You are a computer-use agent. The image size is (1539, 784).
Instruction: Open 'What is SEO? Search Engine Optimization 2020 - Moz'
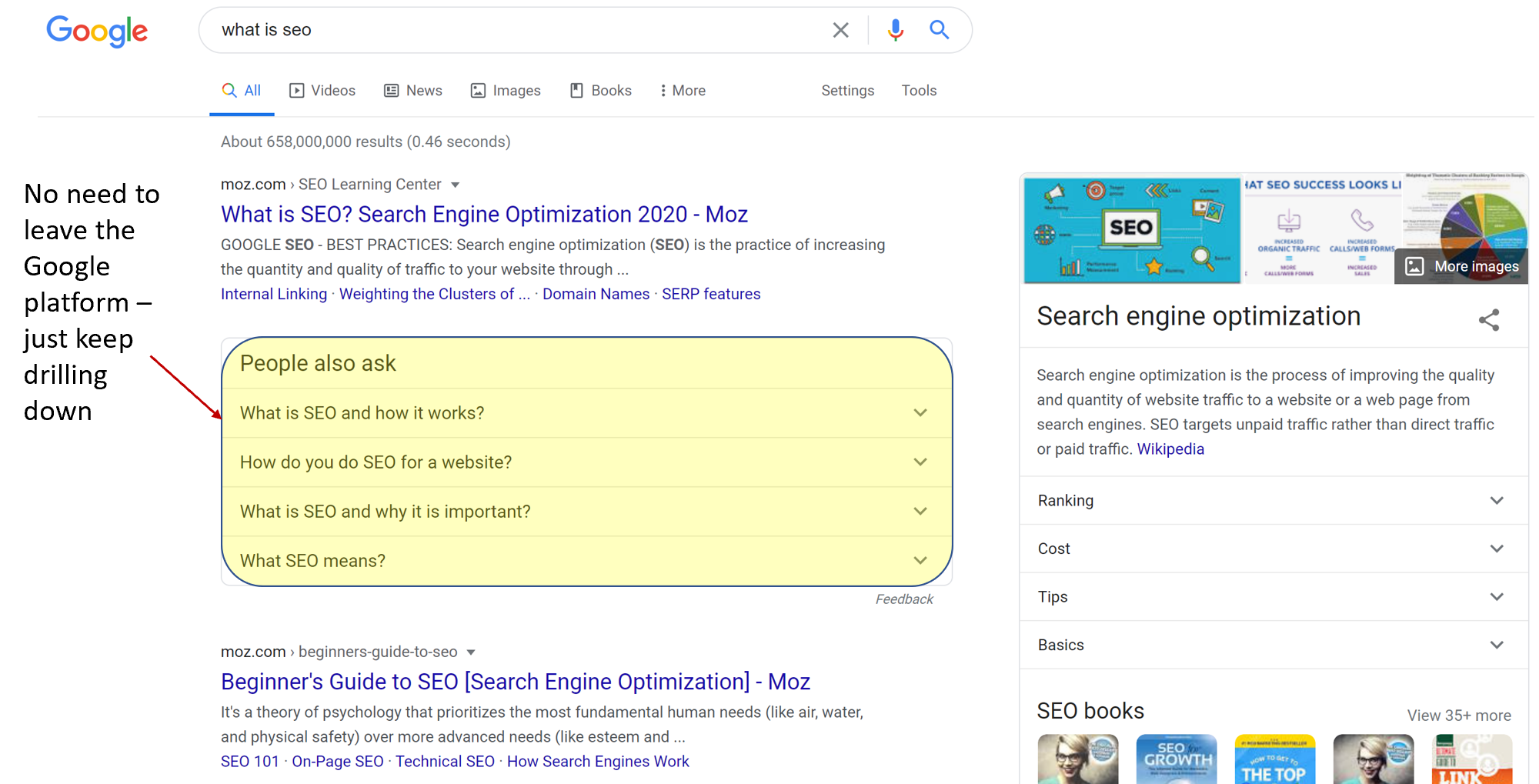(x=484, y=214)
